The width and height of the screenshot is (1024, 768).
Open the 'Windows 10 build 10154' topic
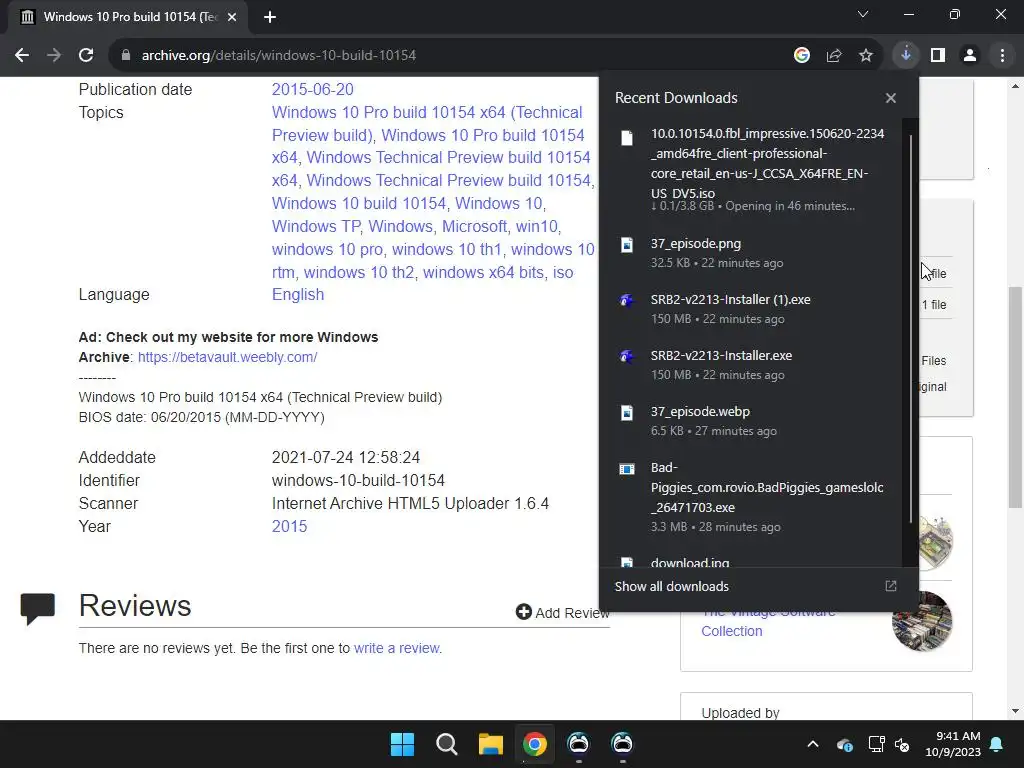pos(359,204)
